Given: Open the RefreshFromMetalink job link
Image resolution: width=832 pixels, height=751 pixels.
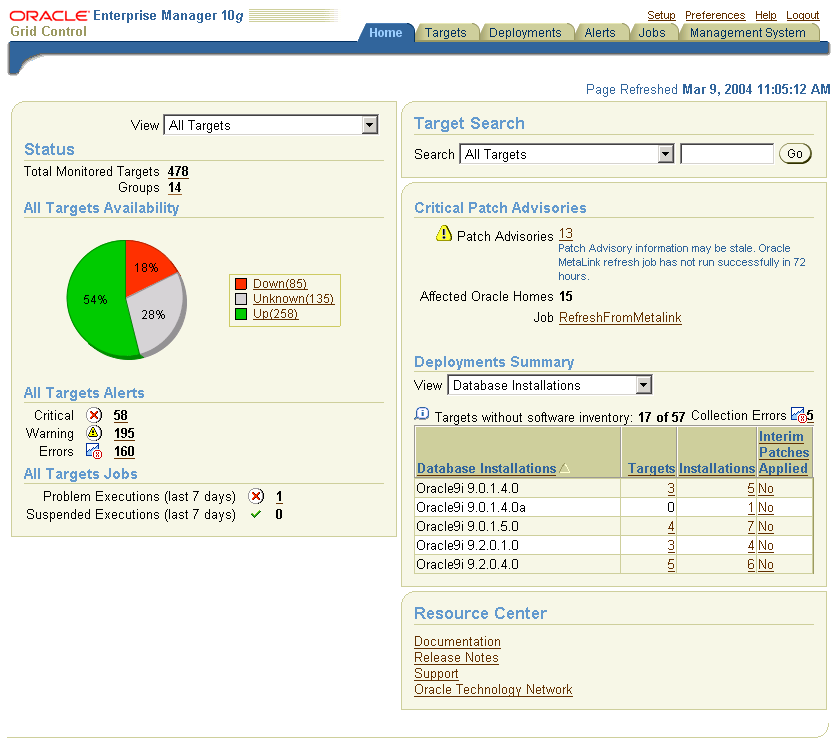Looking at the screenshot, I should 619,317.
